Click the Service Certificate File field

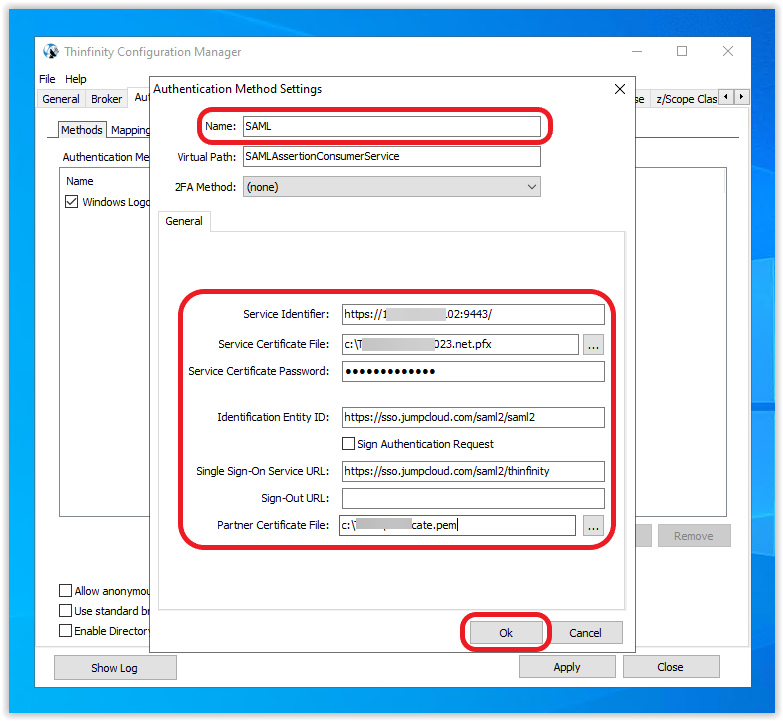(x=460, y=345)
